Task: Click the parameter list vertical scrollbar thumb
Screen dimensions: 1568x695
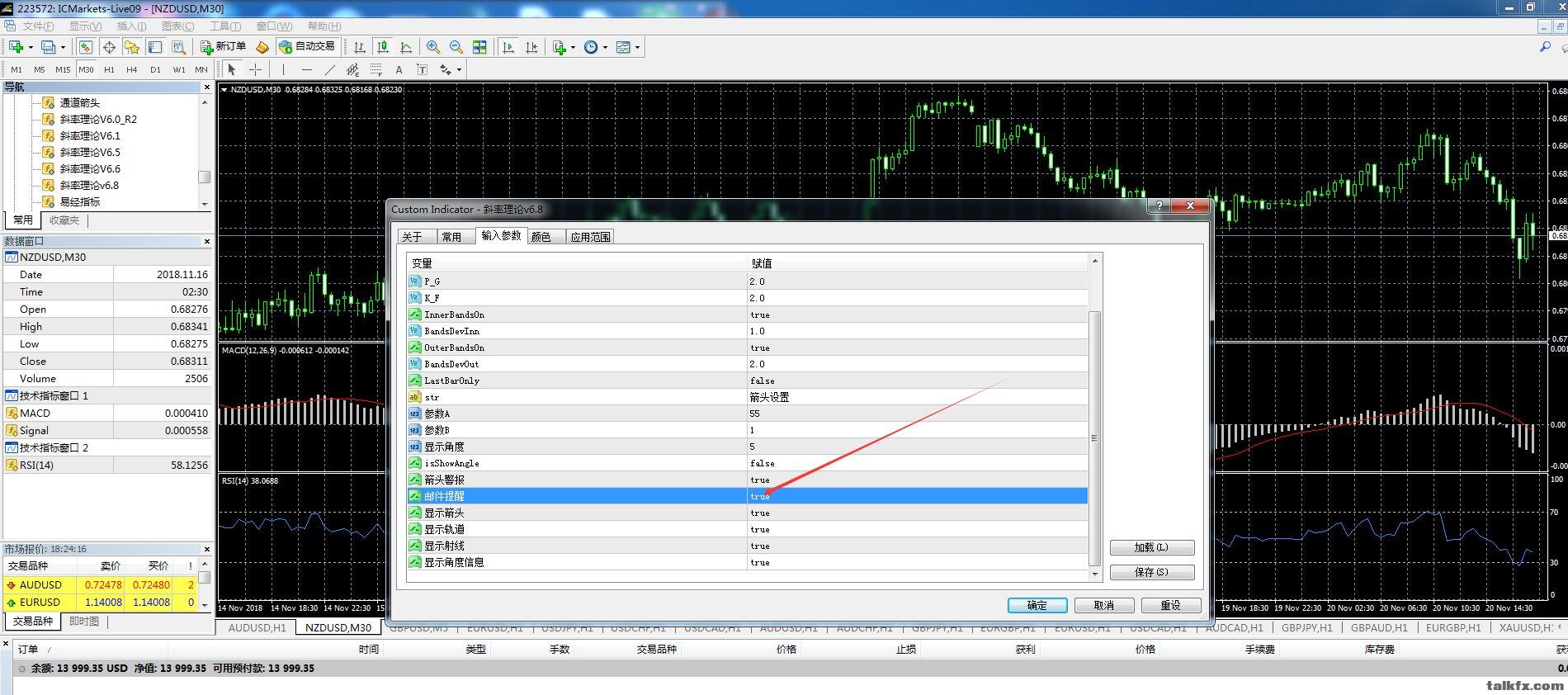Action: (1095, 438)
